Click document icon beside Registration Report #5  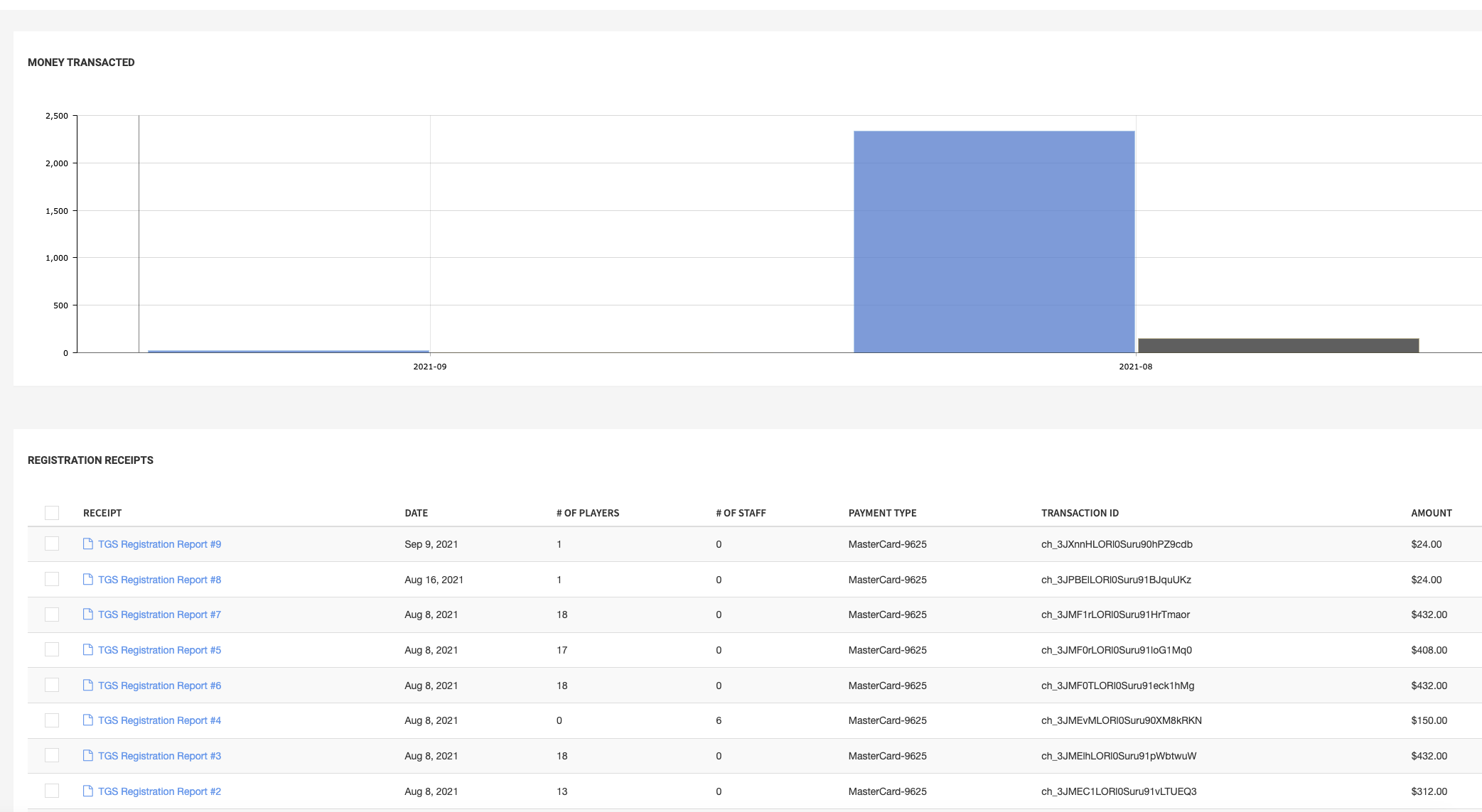pos(88,650)
